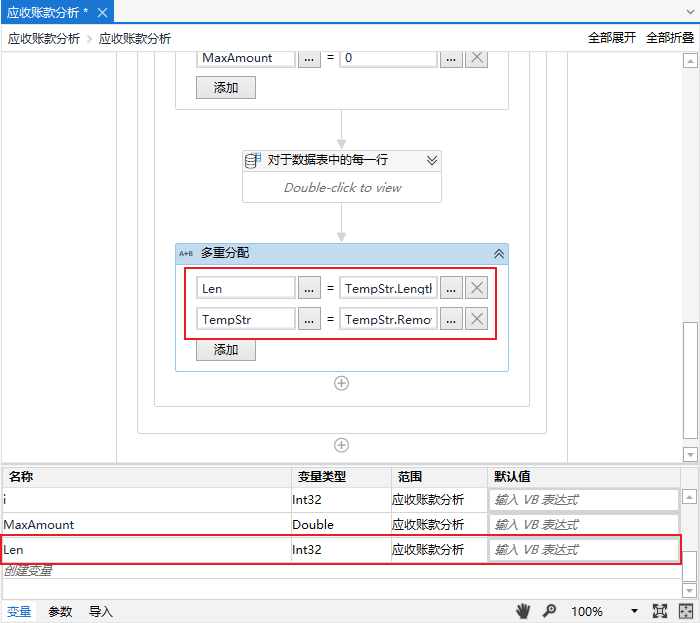This screenshot has width=700, height=623.
Task: Activate the pan hand tool
Action: 522,611
